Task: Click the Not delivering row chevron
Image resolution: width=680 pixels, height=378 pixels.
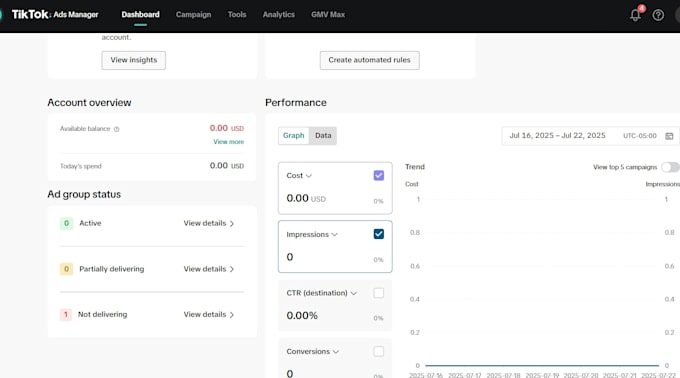Action: tap(232, 315)
